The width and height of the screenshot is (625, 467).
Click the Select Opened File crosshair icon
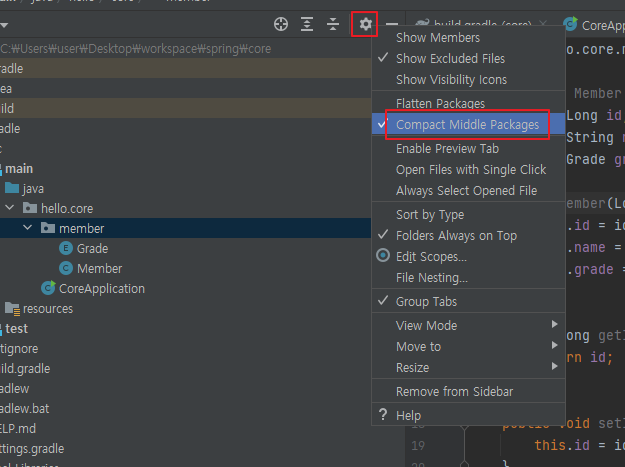pyautogui.click(x=281, y=24)
